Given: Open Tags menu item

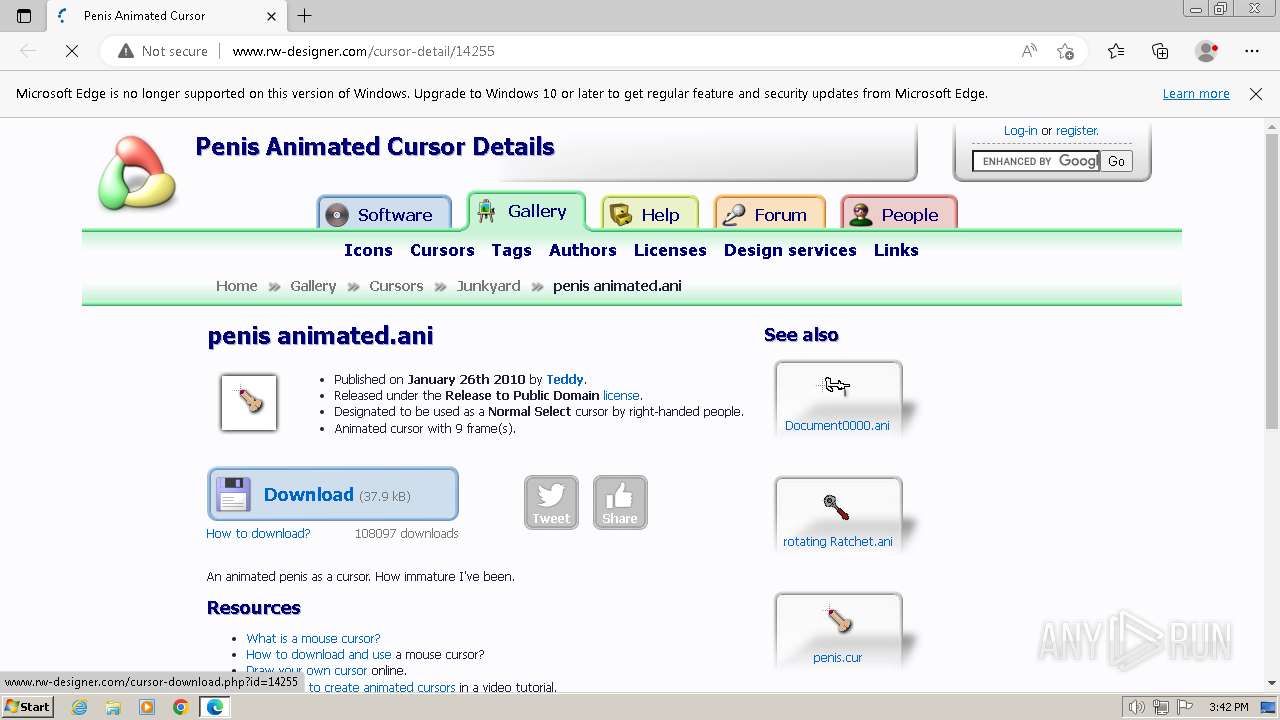Looking at the screenshot, I should click(511, 250).
